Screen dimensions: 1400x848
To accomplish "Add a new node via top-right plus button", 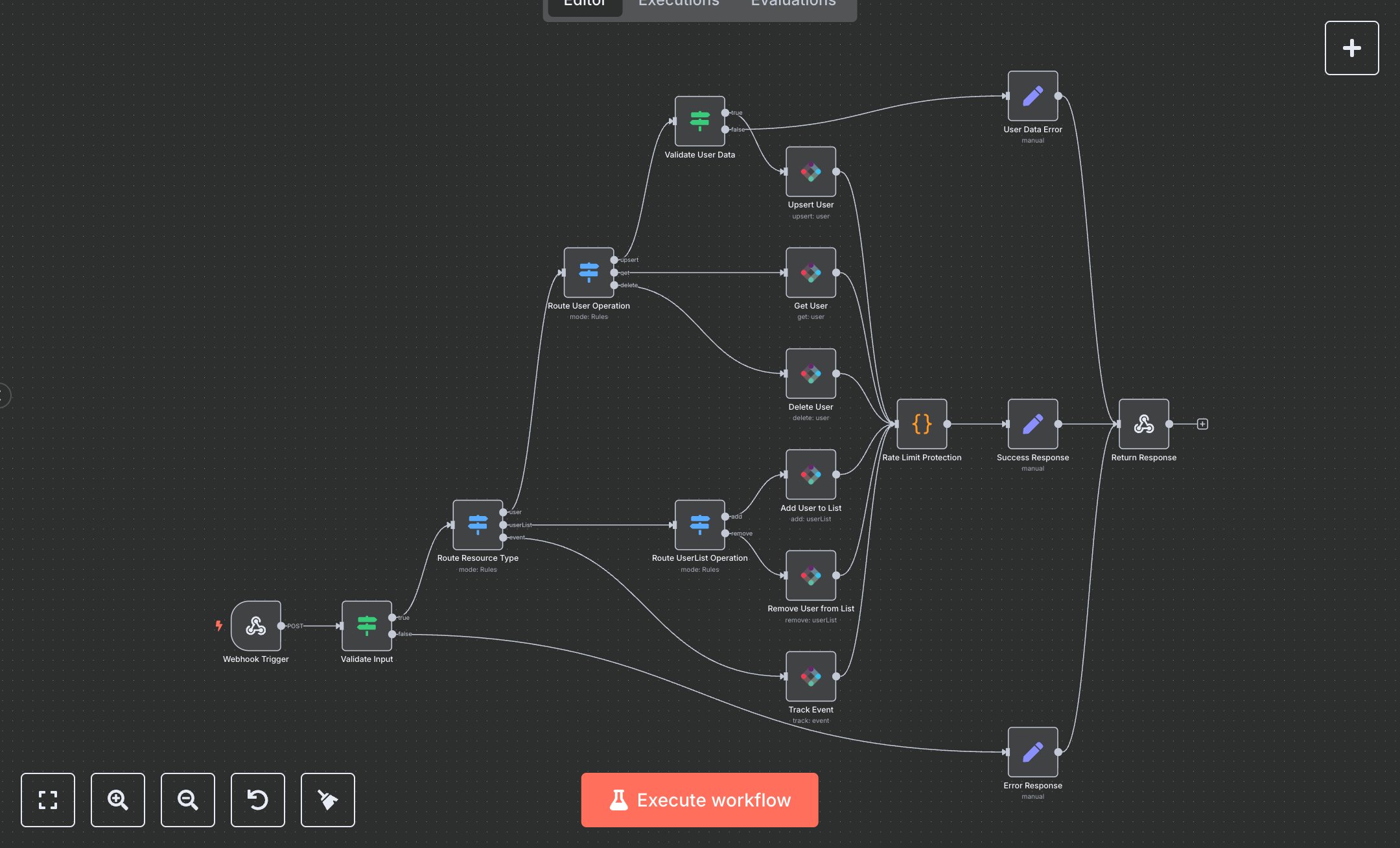I will 1351,47.
